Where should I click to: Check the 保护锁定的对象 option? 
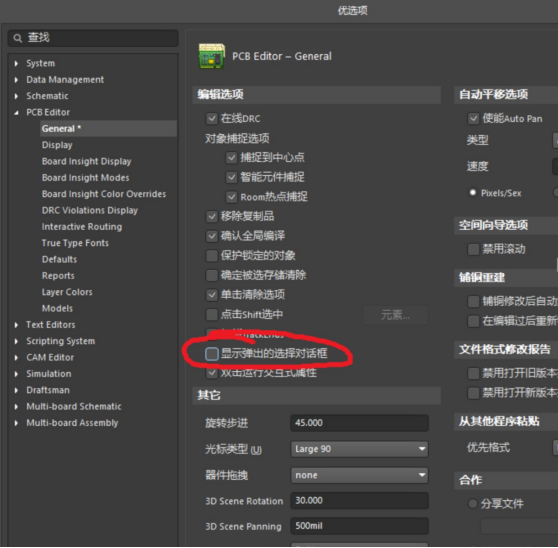click(212, 255)
